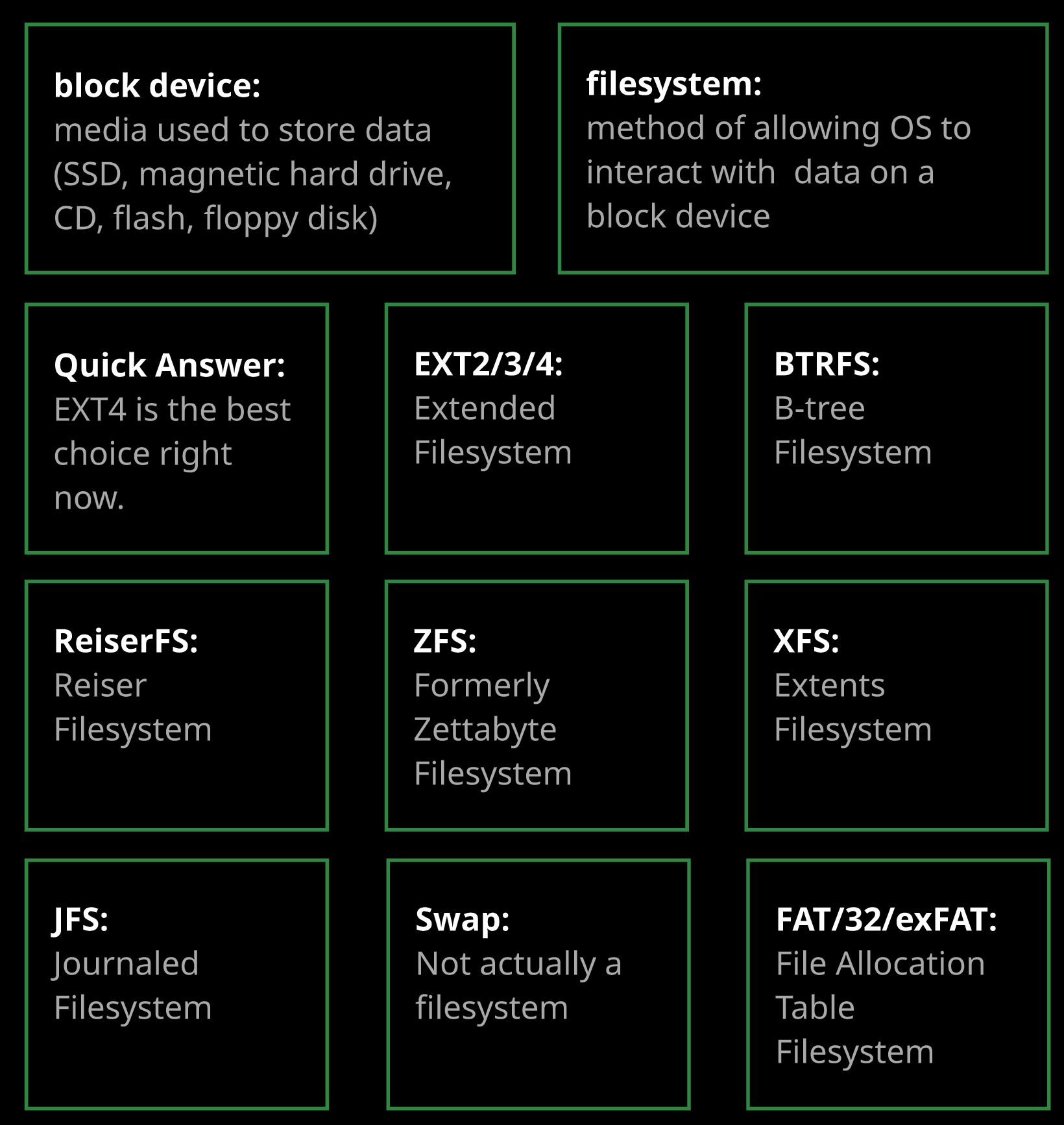Image resolution: width=1064 pixels, height=1125 pixels.
Task: Click the 'Extended Filesystem' description
Action: coord(492,430)
